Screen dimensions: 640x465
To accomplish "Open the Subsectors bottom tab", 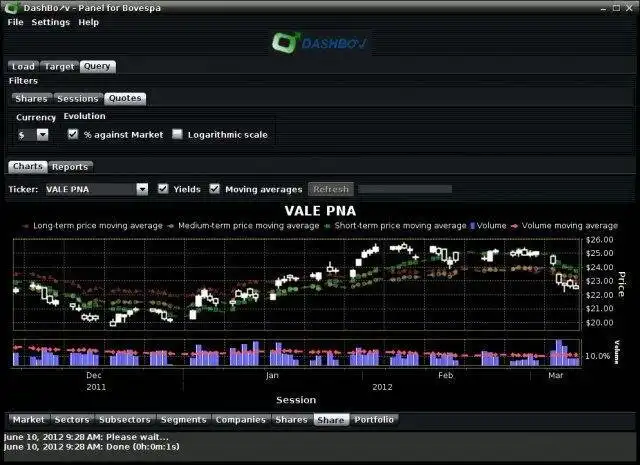I will point(124,420).
